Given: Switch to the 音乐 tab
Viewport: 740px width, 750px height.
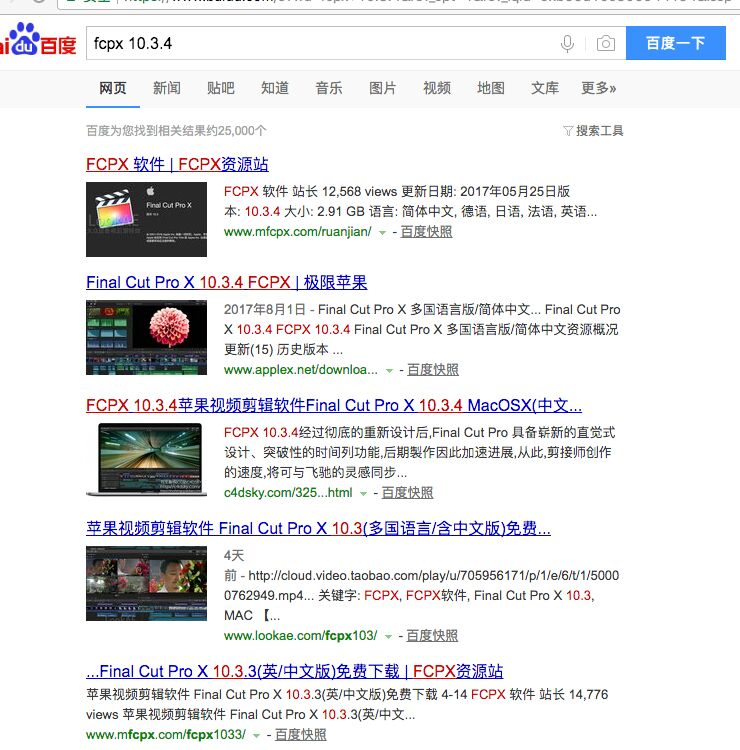Looking at the screenshot, I should [329, 88].
